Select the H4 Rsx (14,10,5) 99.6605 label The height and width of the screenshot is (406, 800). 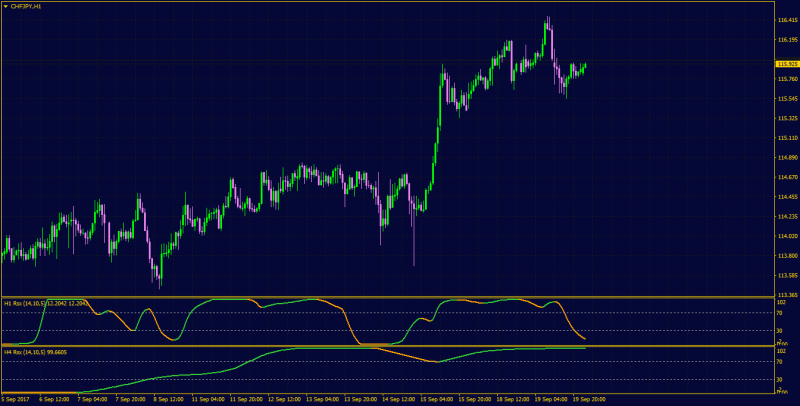(36, 352)
